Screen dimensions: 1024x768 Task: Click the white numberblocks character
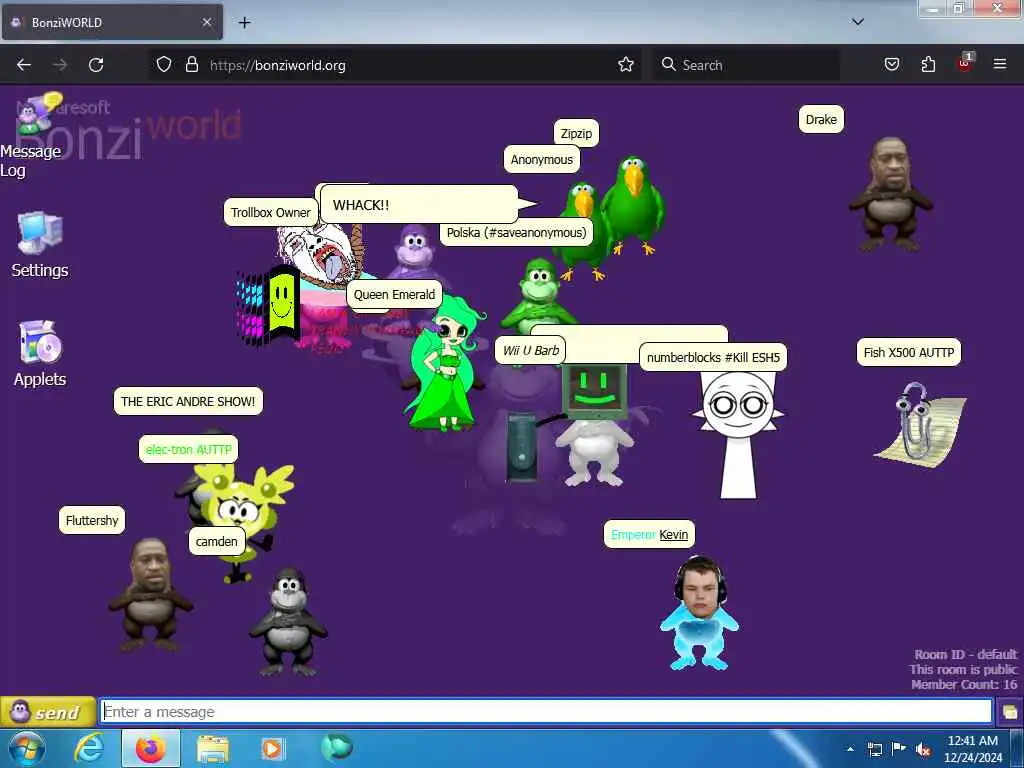click(739, 434)
